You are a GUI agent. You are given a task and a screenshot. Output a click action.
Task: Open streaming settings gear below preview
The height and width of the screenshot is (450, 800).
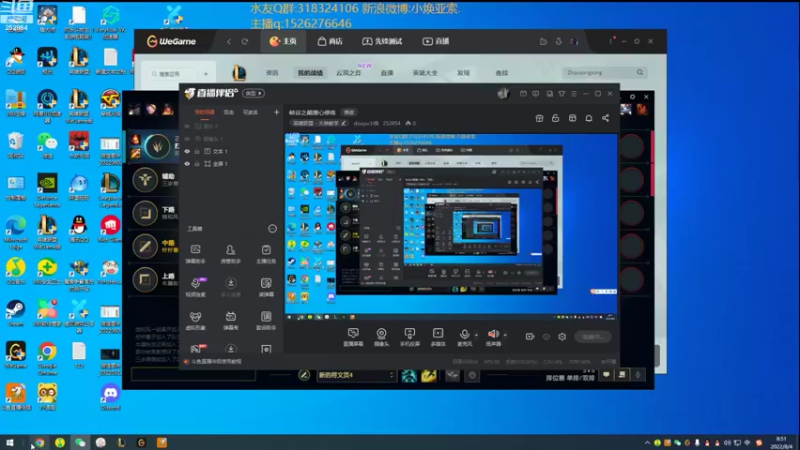point(562,337)
